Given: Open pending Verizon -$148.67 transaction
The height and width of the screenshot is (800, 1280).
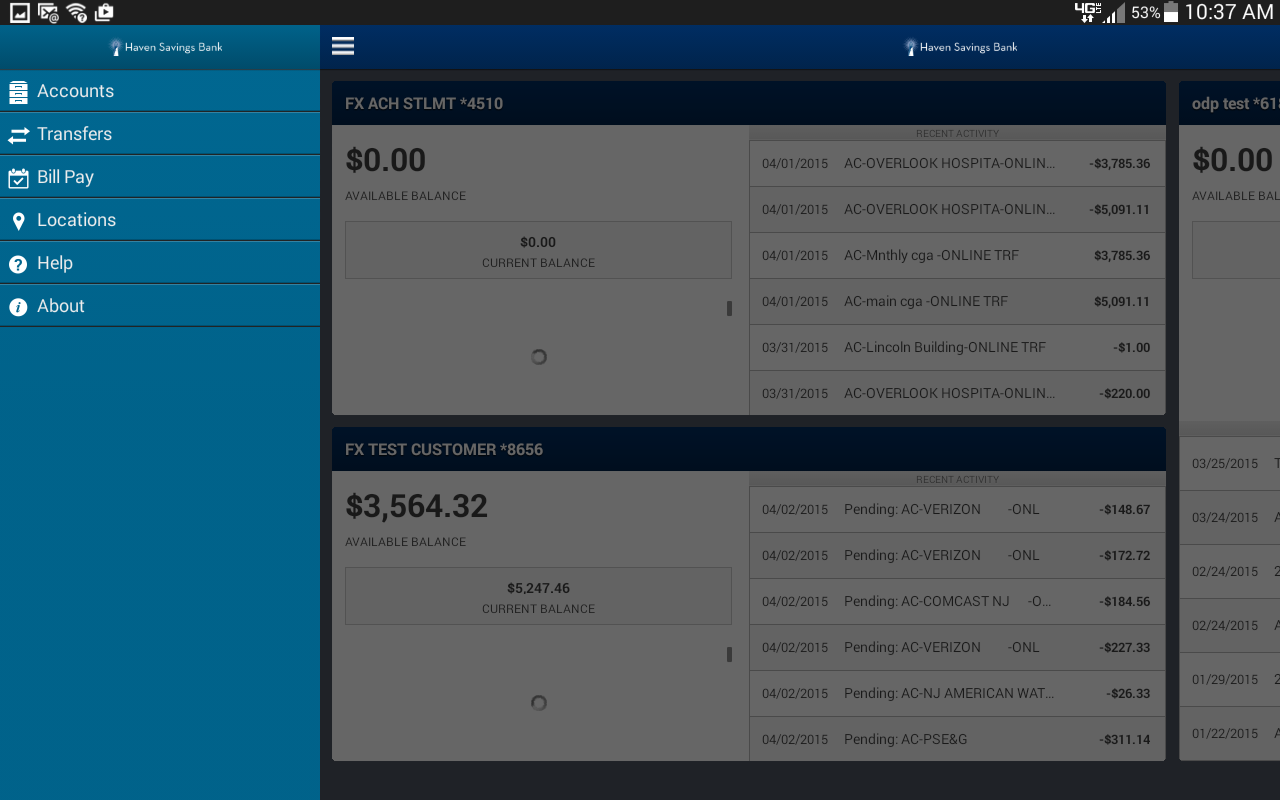Looking at the screenshot, I should (957, 509).
